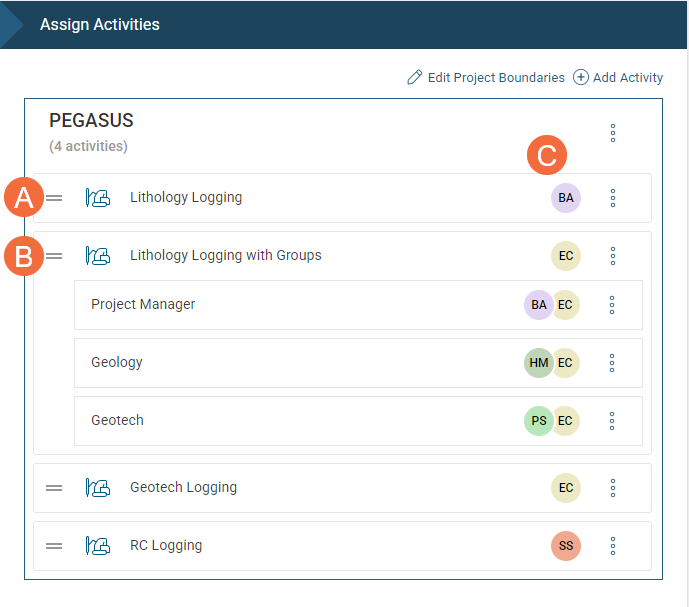The height and width of the screenshot is (607, 689).
Task: Open options menu for Lithology Logging
Action: pos(613,198)
